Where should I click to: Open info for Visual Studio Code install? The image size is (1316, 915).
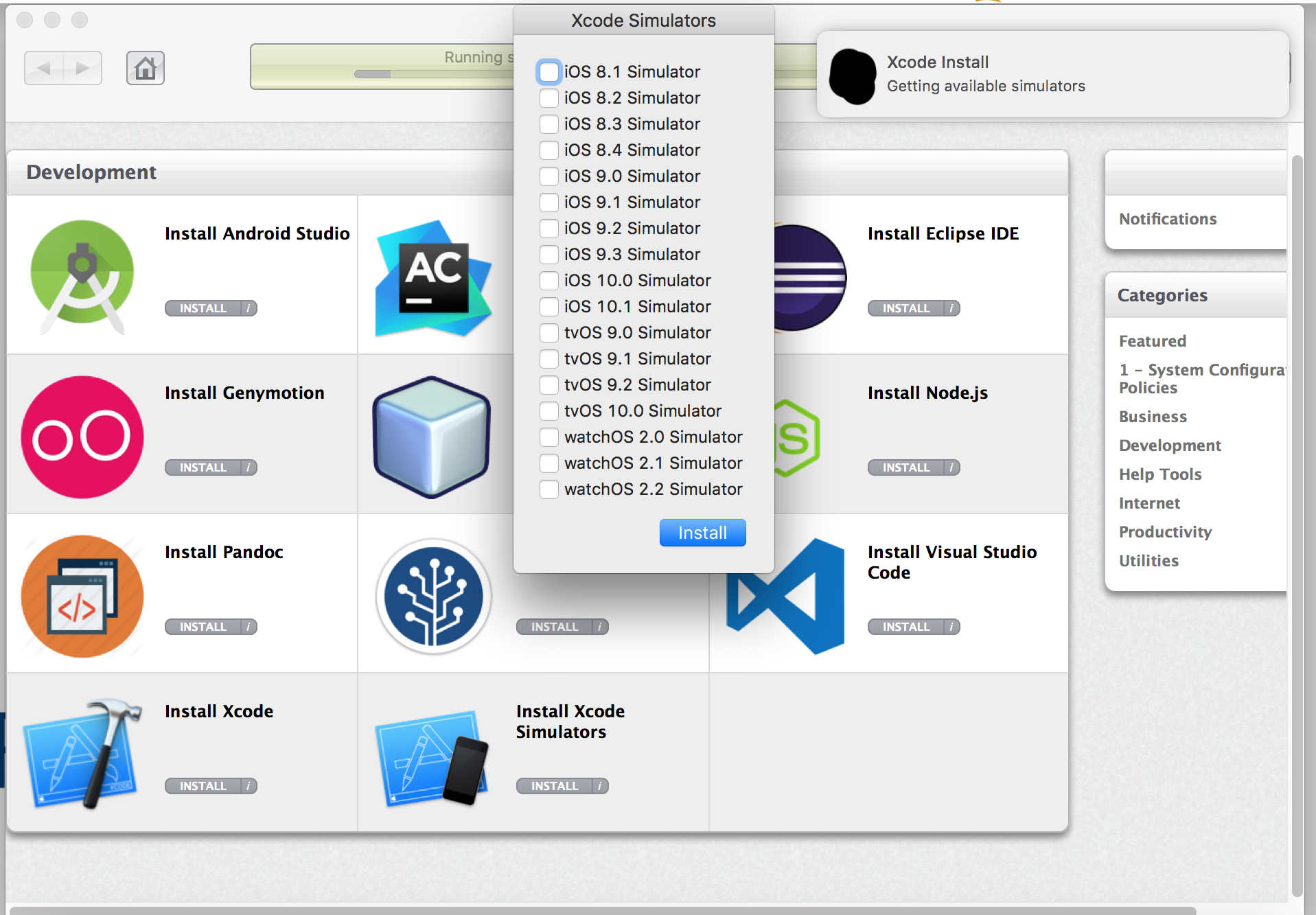pyautogui.click(x=951, y=627)
